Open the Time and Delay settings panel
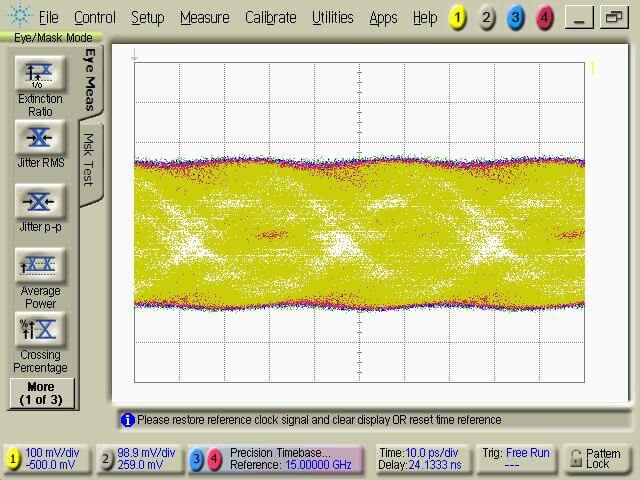 tap(421, 459)
